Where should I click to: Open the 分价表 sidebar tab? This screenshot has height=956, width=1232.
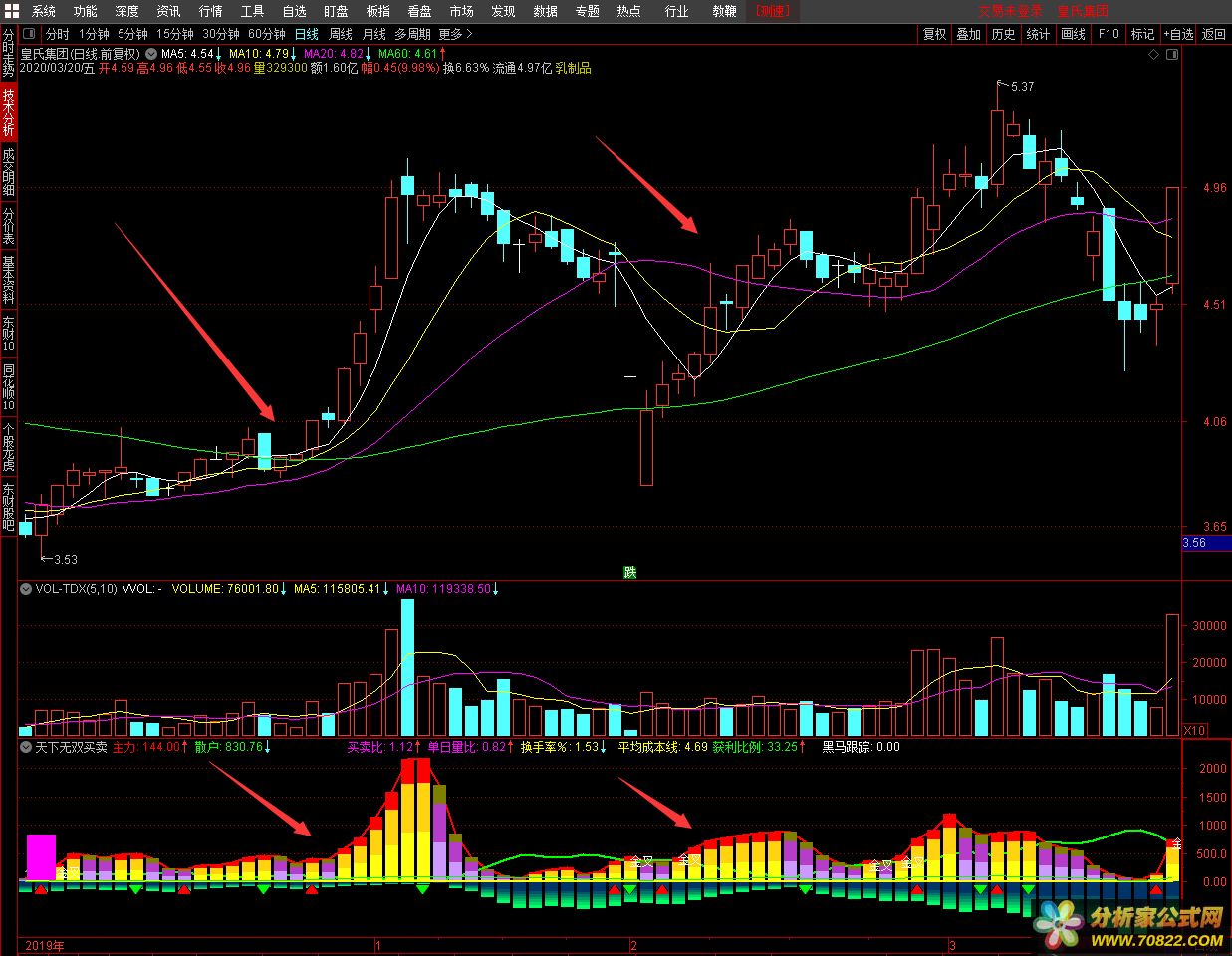(x=8, y=226)
